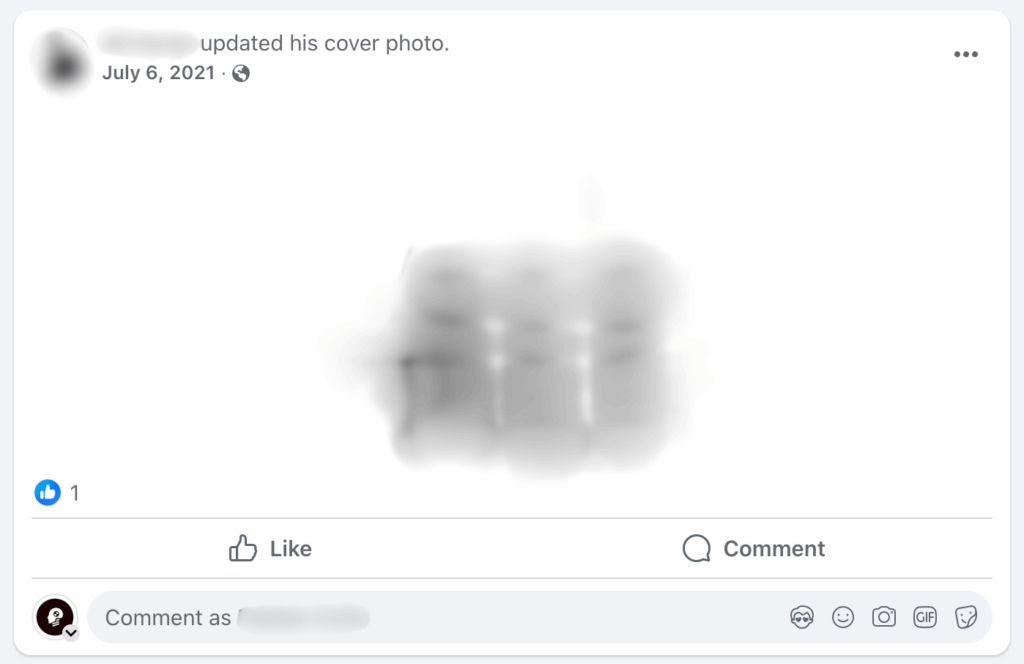Attach a photo using camera icon
The width and height of the screenshot is (1024, 664).
tap(884, 617)
